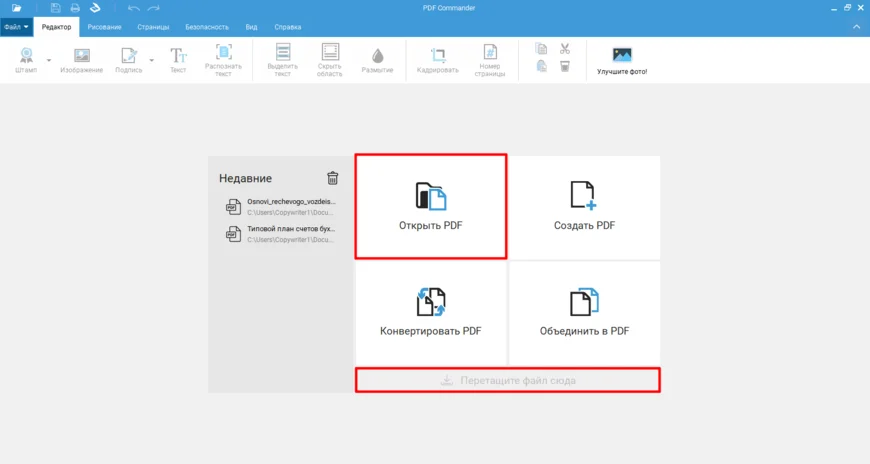This screenshot has height=464, width=870.
Task: Open recent file Osnovi_rechevogo_vozdeis...
Action: pos(281,206)
